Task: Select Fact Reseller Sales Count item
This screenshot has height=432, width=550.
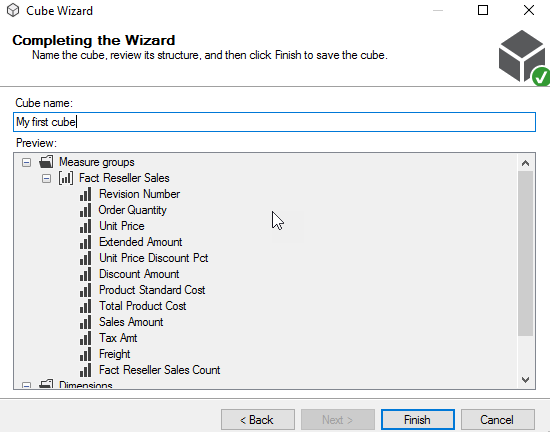Action: [159, 370]
